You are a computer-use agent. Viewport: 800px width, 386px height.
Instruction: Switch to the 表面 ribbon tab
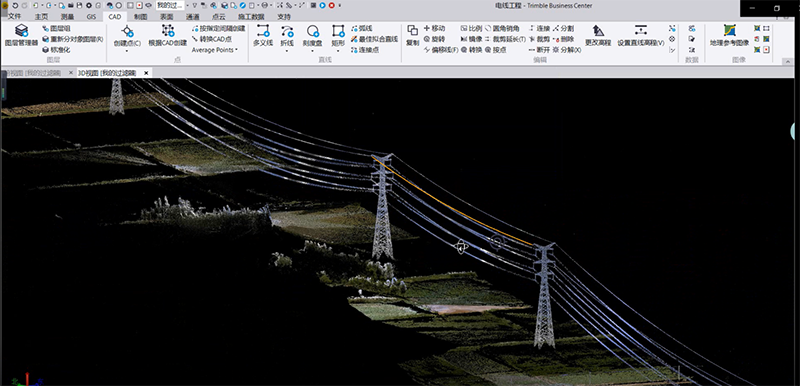pyautogui.click(x=167, y=16)
